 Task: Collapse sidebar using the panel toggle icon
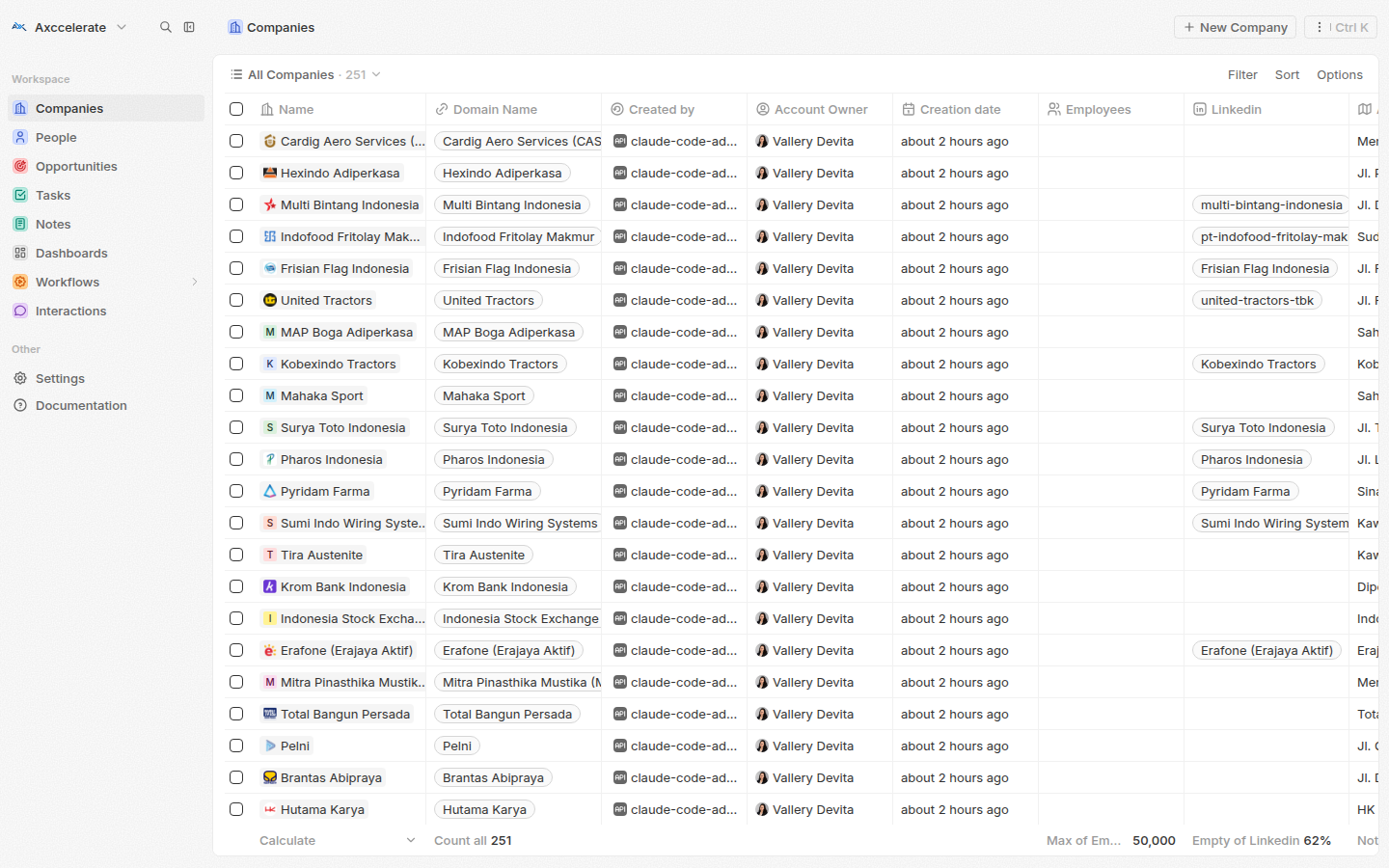[x=189, y=27]
